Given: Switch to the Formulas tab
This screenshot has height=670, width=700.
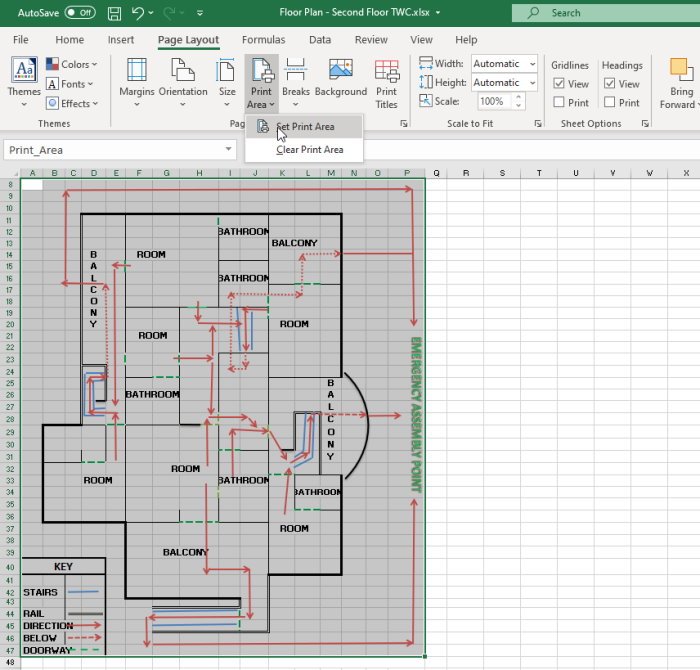Looking at the screenshot, I should [x=263, y=40].
